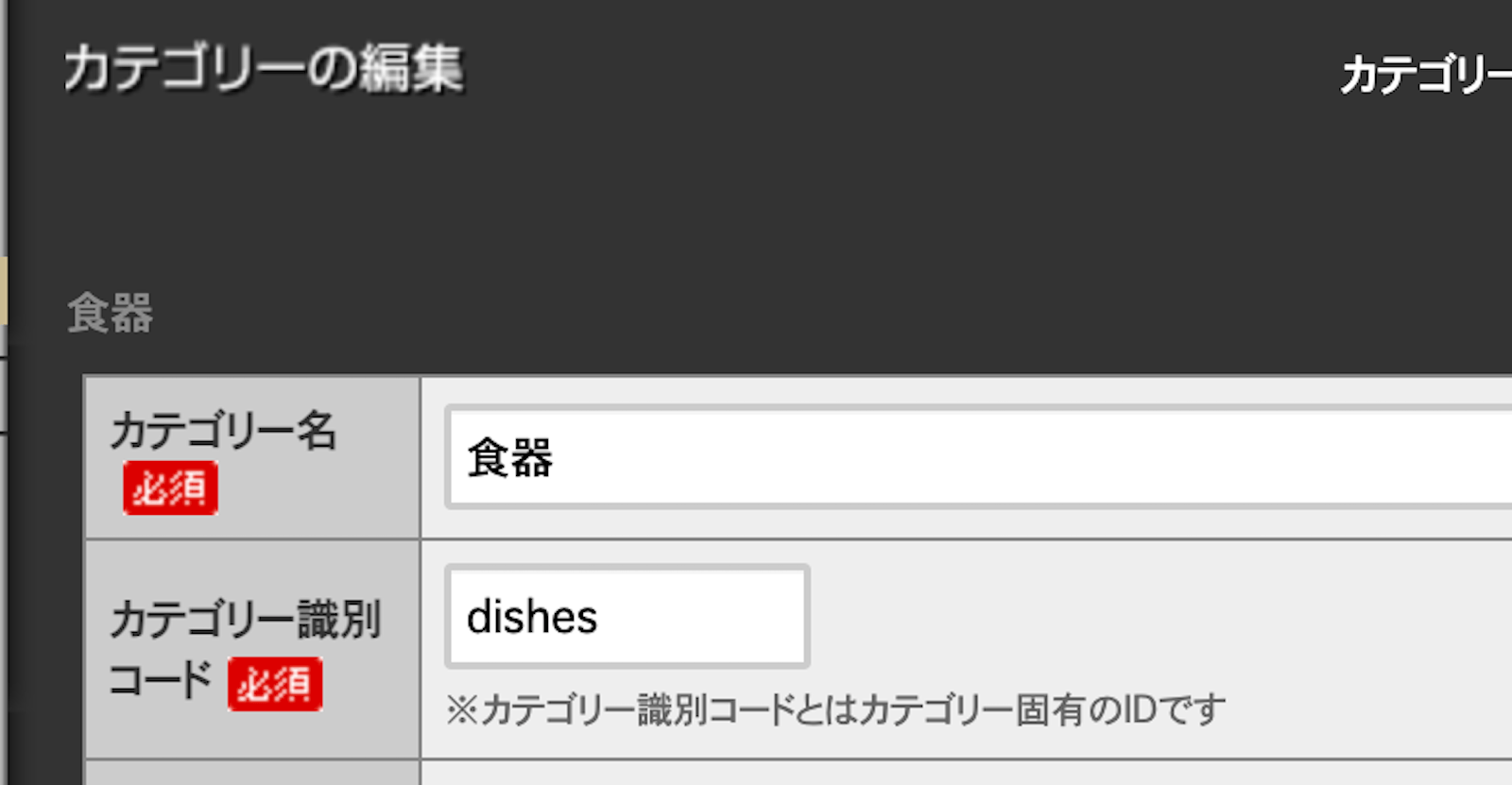Click the hint text about カテゴリー識別コード

[836, 709]
